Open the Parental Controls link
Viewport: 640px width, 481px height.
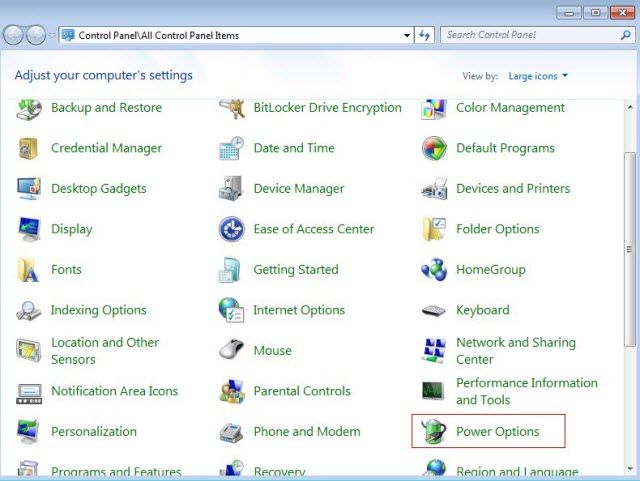pos(302,391)
